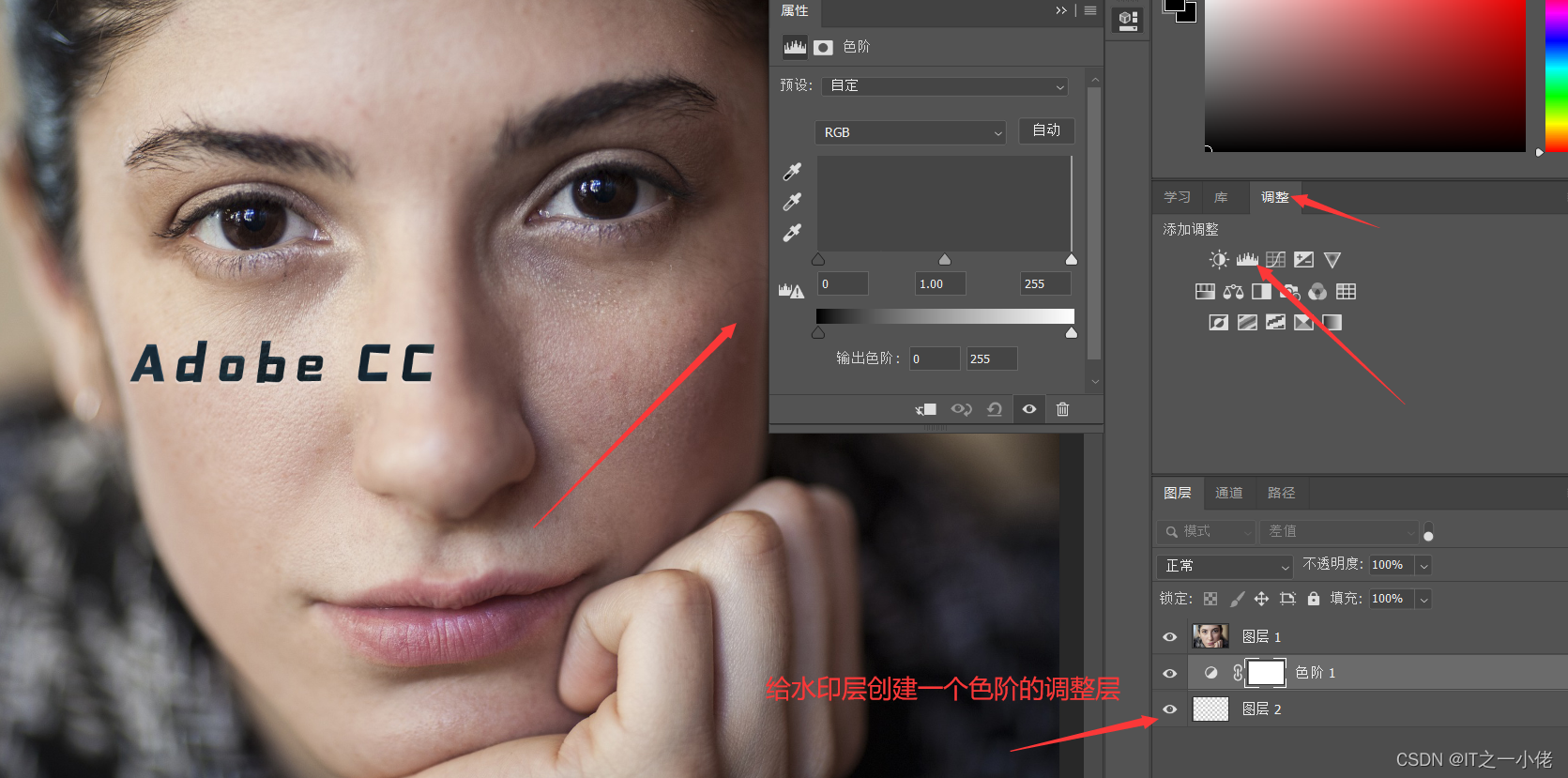Add a Vibrance adjustment
The image size is (1568, 778).
1332,260
